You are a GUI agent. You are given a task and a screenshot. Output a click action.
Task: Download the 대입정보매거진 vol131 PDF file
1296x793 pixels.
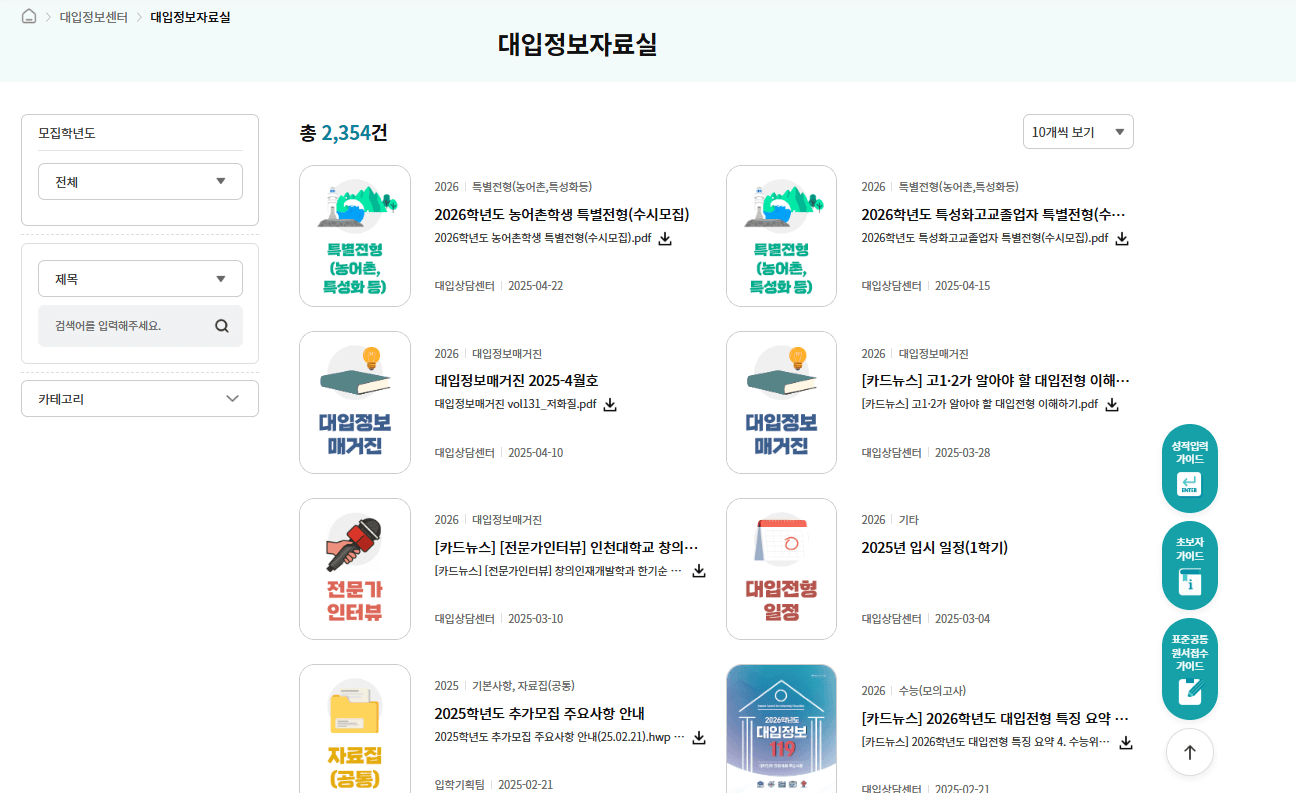tap(610, 404)
